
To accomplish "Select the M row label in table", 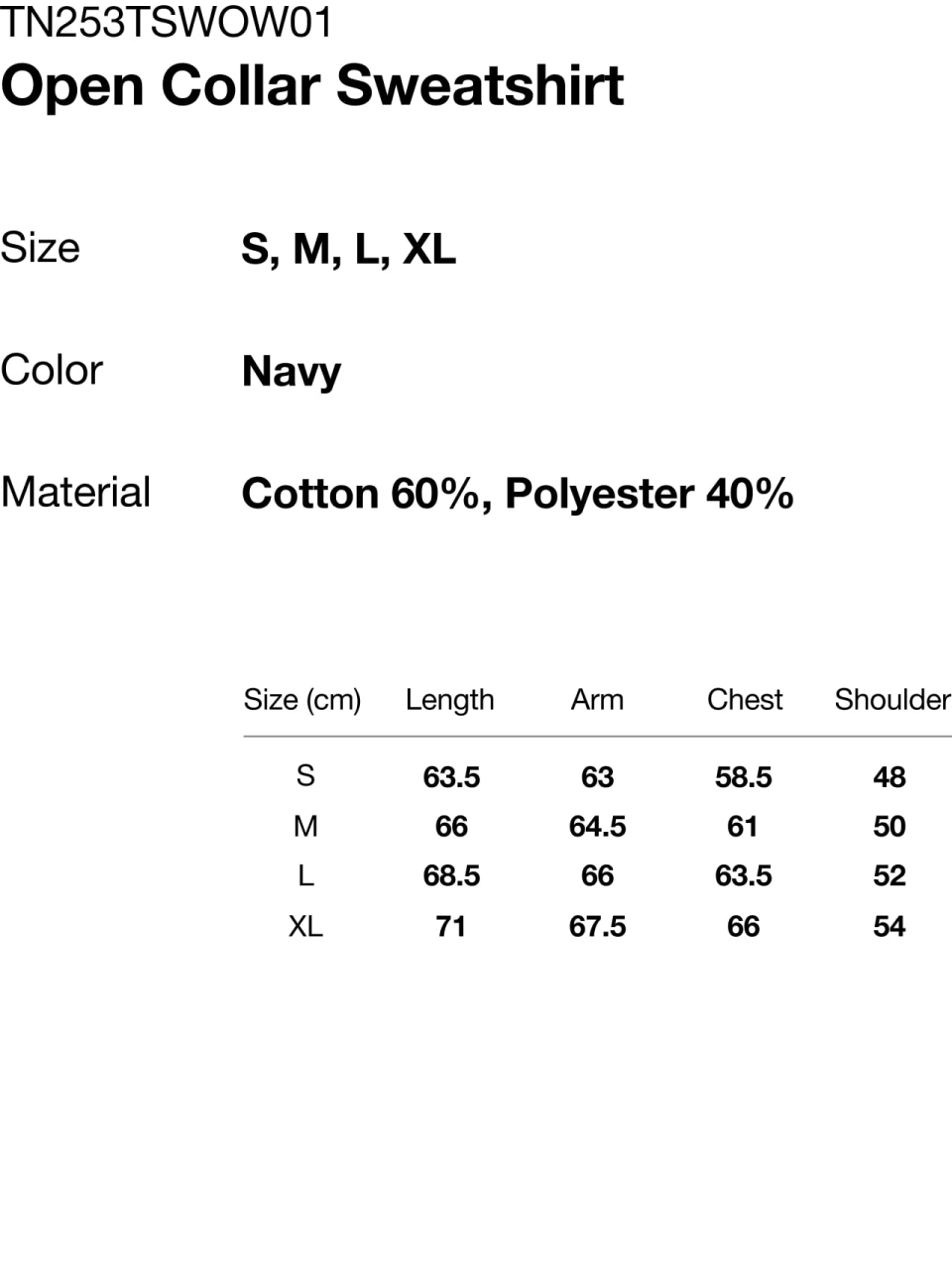I will pos(305,826).
